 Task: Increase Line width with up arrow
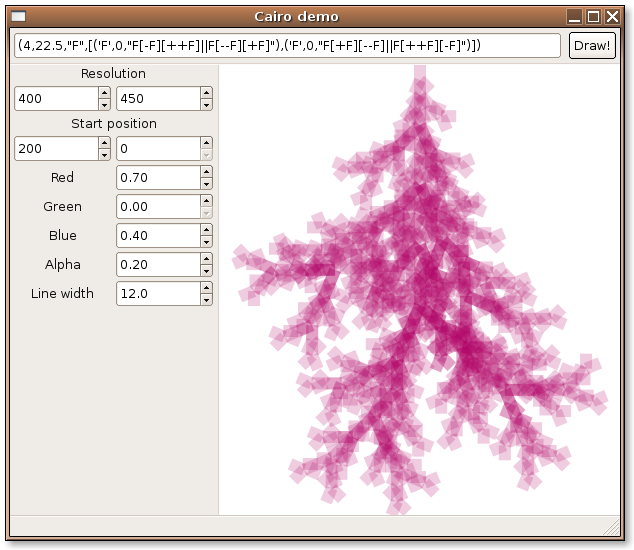point(206,288)
